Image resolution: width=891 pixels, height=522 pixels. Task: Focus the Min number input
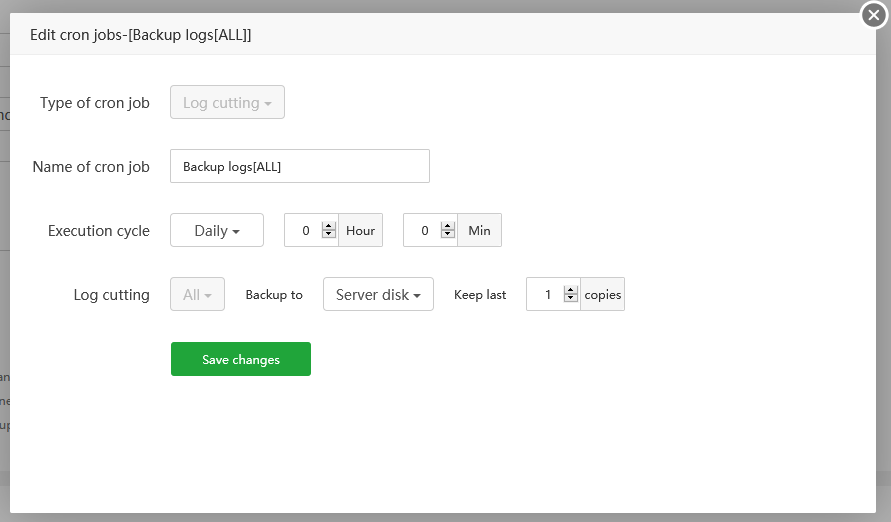tap(423, 231)
